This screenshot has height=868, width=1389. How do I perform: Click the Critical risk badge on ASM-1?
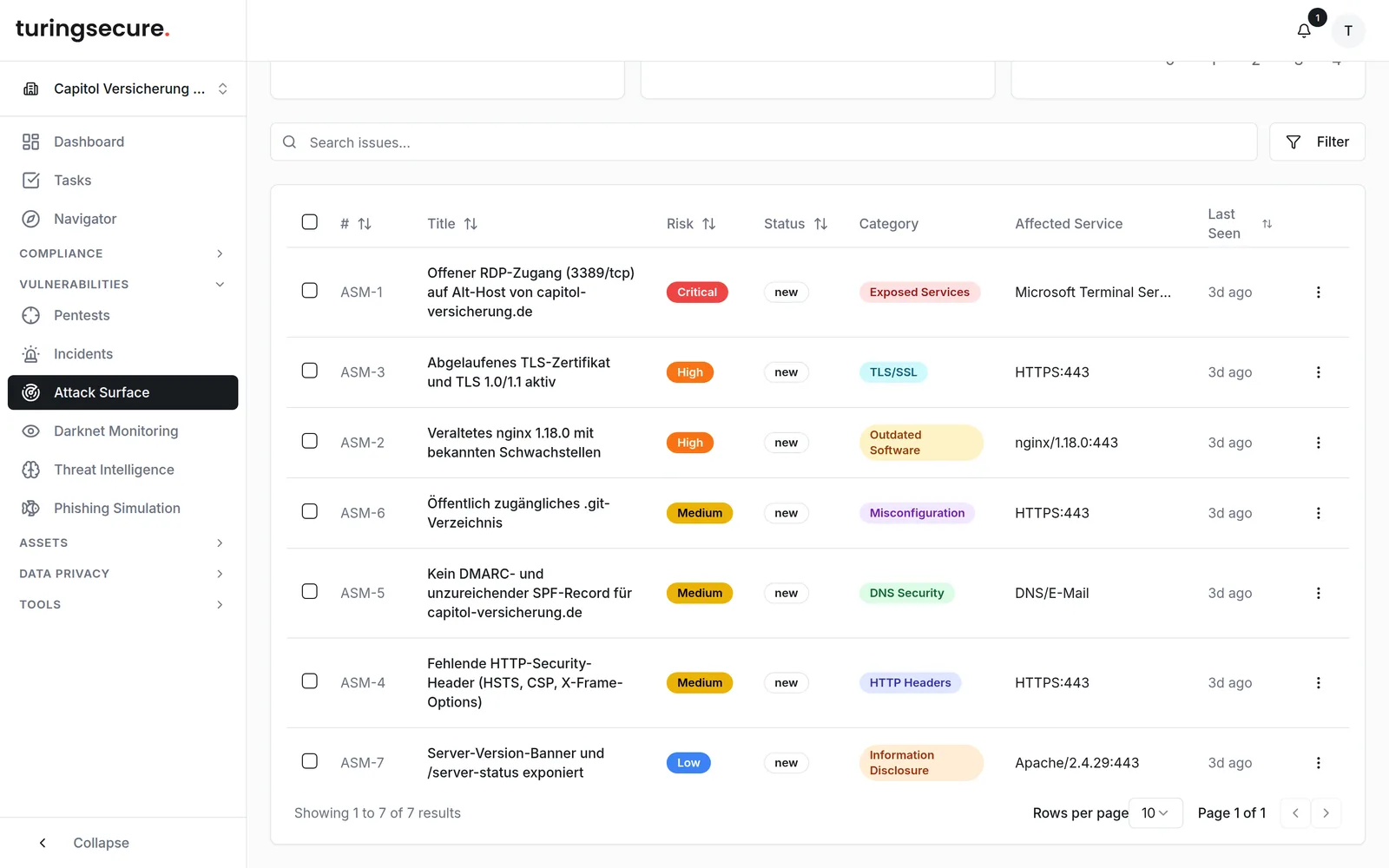click(697, 293)
